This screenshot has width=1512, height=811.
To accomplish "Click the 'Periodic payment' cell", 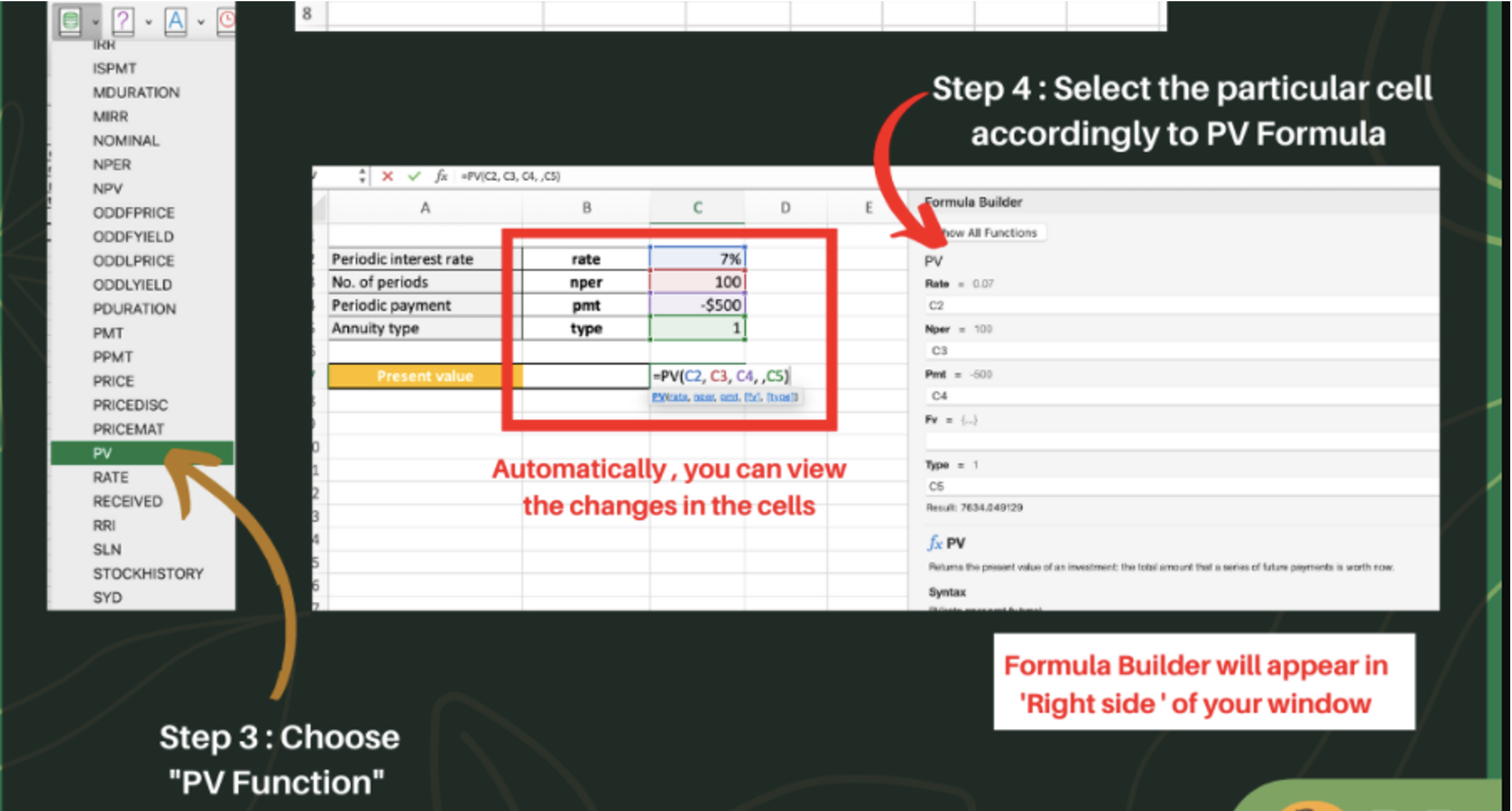I will click(x=425, y=305).
